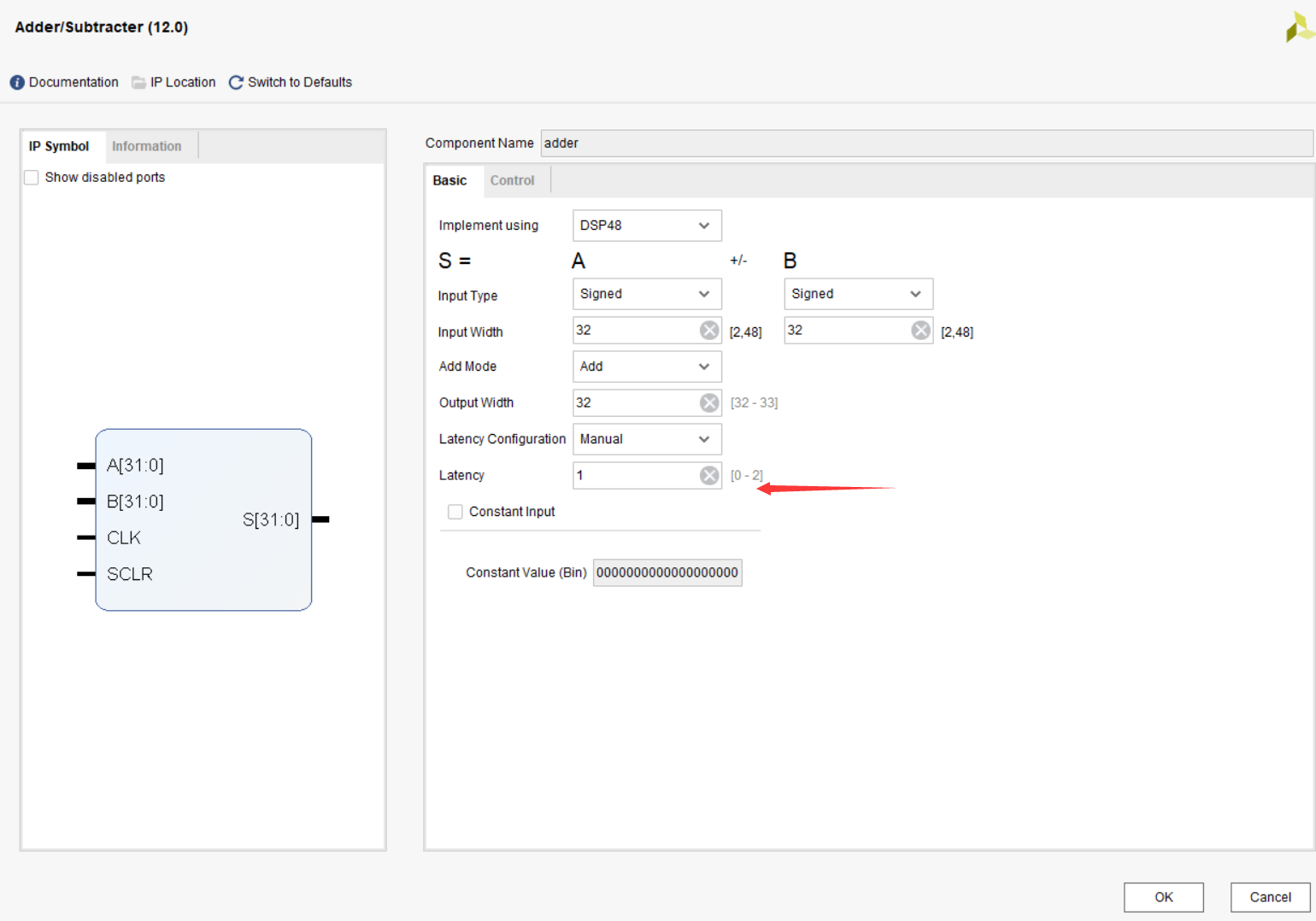Open the Control tab

pos(512,180)
